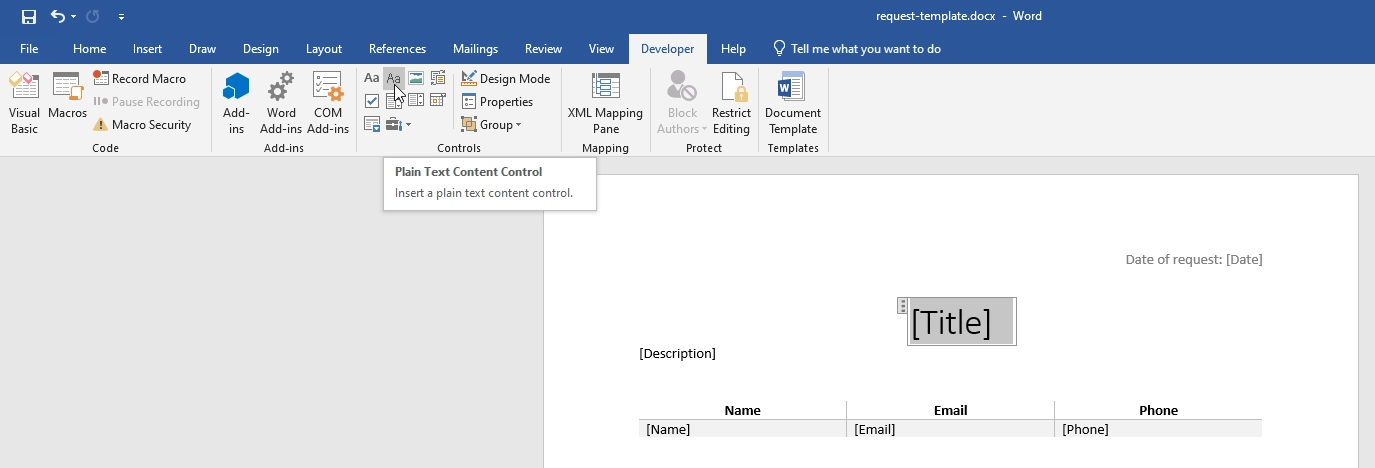Open the Visual Basic editor

[24, 104]
